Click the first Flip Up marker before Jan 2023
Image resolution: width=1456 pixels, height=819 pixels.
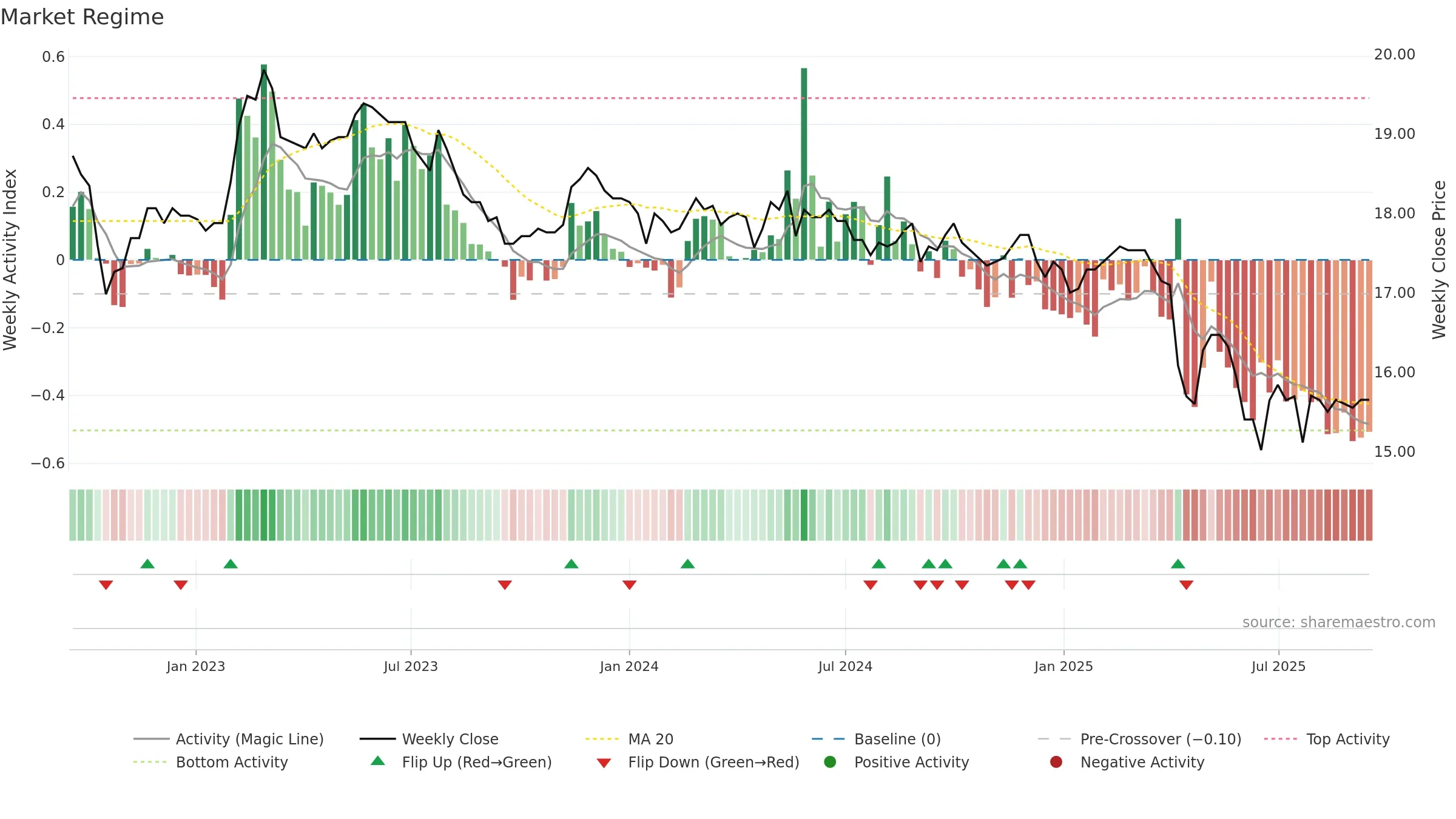pos(147,564)
